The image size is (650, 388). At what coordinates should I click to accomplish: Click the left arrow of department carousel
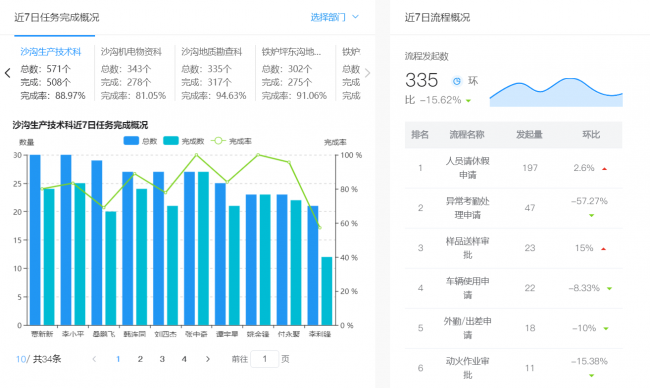(x=7, y=73)
